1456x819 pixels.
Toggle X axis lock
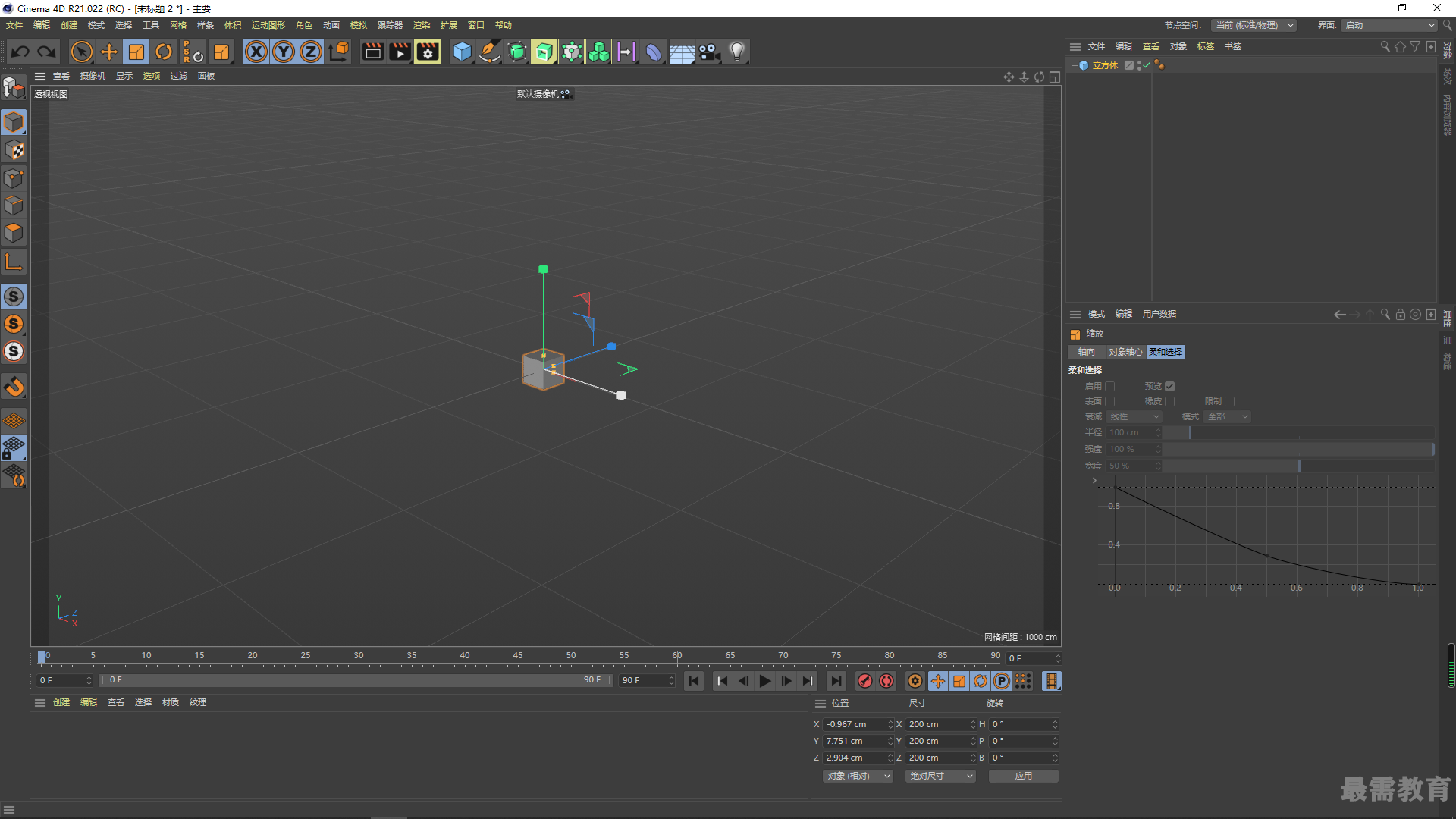tap(256, 52)
